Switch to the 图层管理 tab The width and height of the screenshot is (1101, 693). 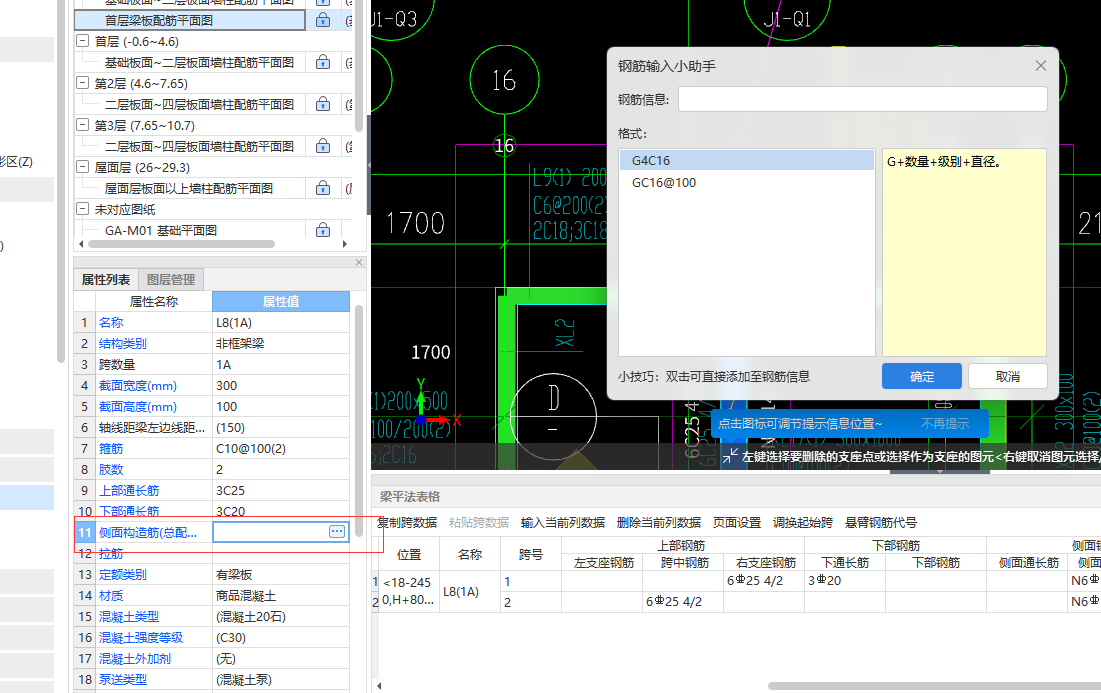pyautogui.click(x=171, y=279)
